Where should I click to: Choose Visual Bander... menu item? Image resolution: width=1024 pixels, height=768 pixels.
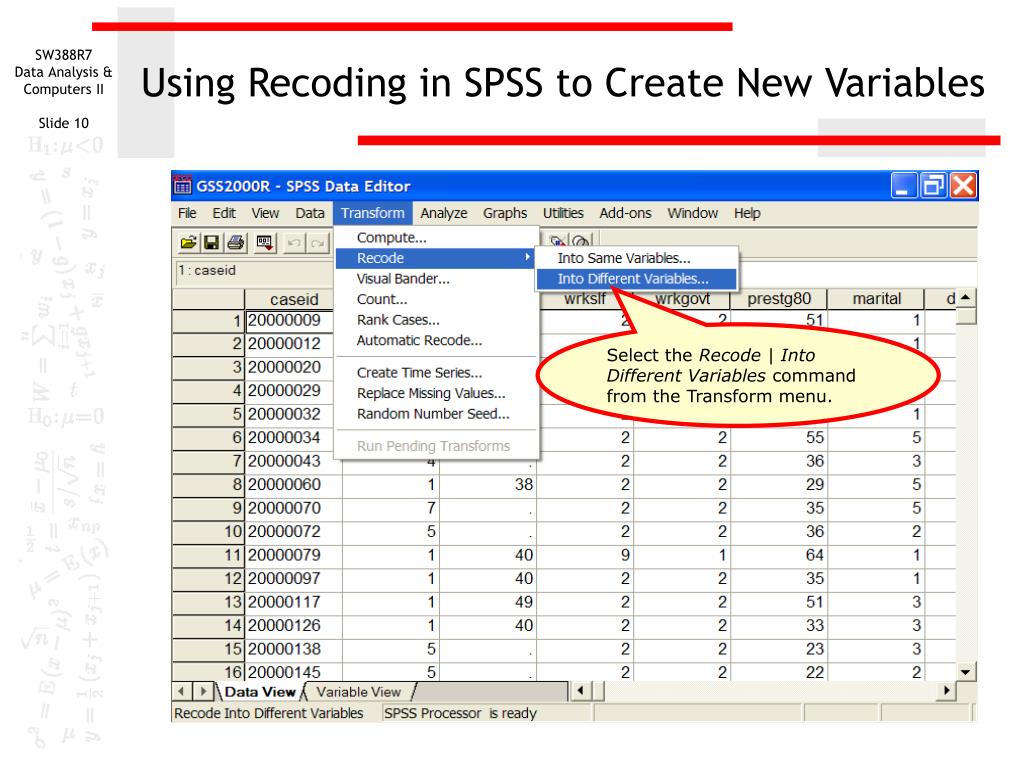tap(436, 279)
